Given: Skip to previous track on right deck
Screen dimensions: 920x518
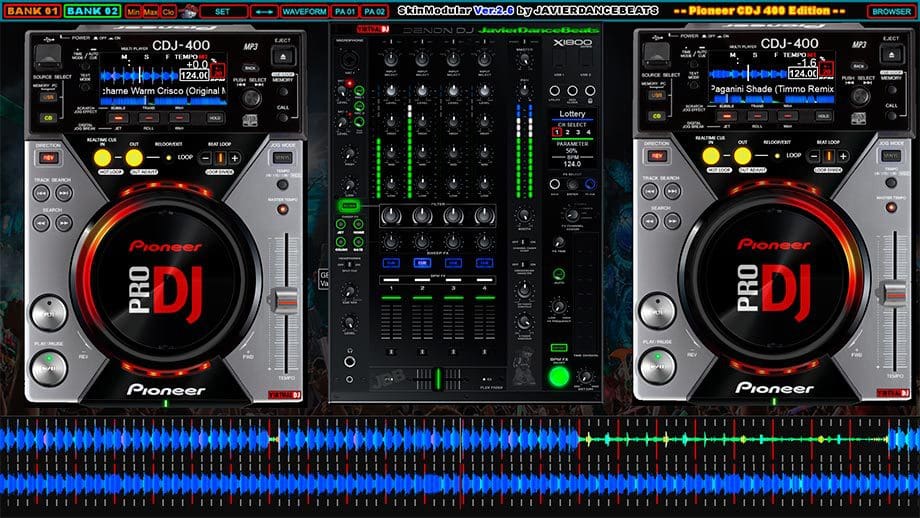Looking at the screenshot, I should [650, 191].
